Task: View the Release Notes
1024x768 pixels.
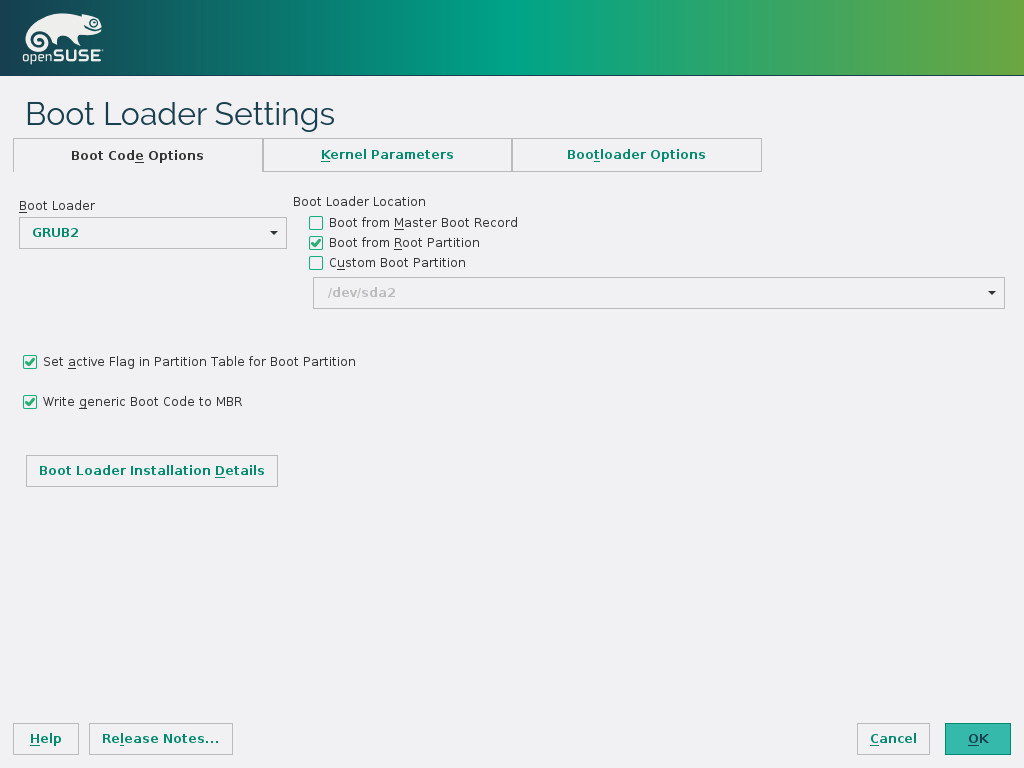Action: click(161, 739)
